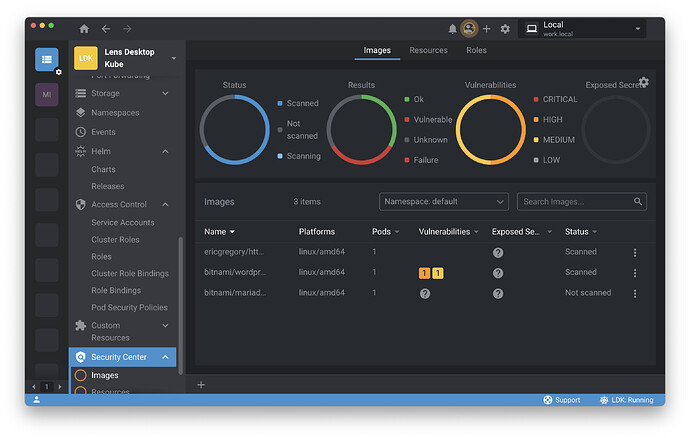Switch to the Resources tab
The image size is (690, 438).
click(428, 50)
